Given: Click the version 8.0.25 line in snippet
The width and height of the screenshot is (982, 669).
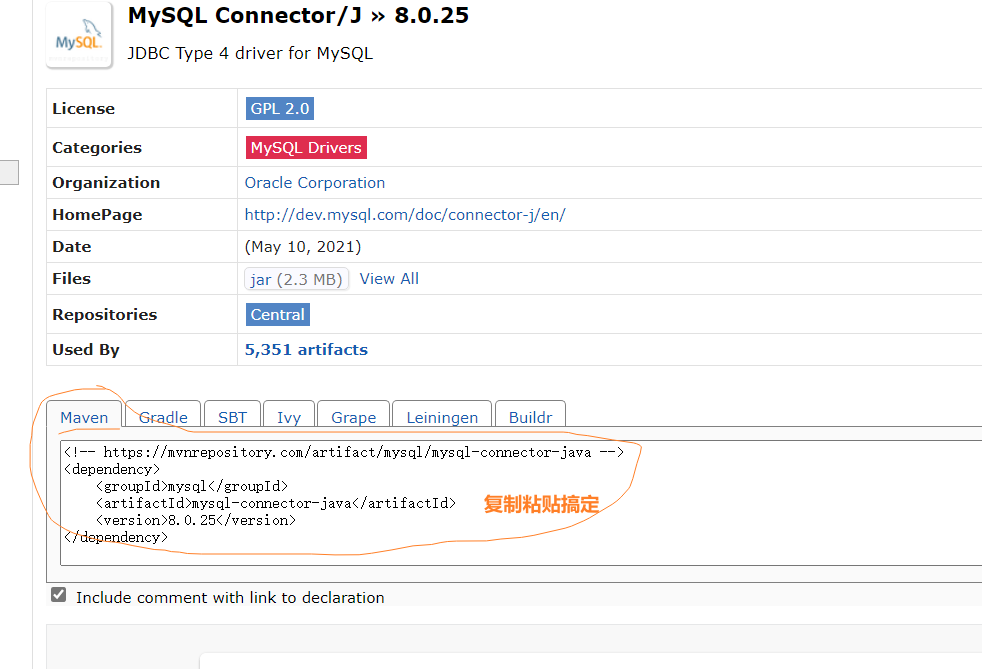Looking at the screenshot, I should pos(195,520).
